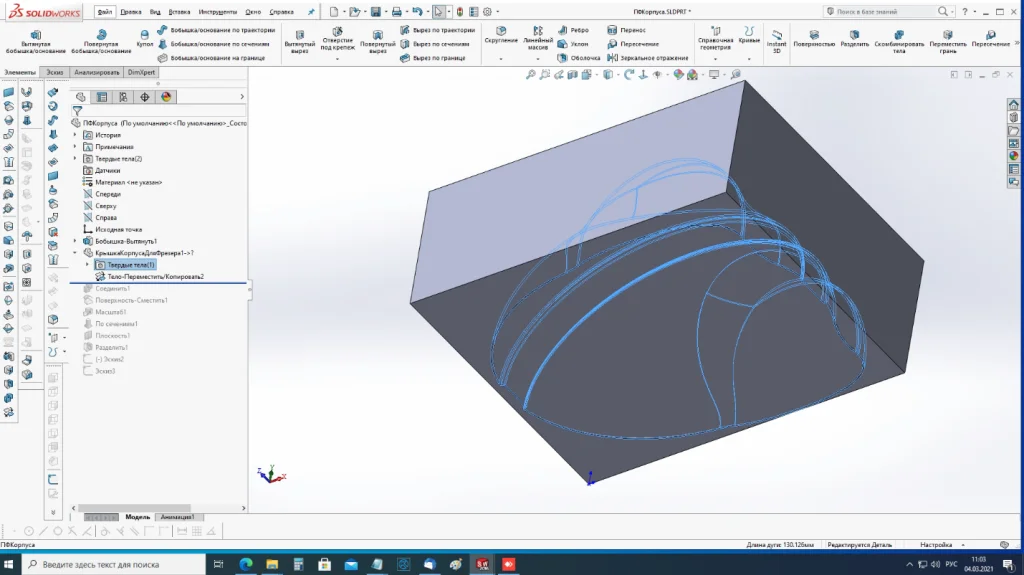Expand the Бобышка-Вытянуть1 feature
Screen dimensions: 1024x575
click(x=75, y=241)
